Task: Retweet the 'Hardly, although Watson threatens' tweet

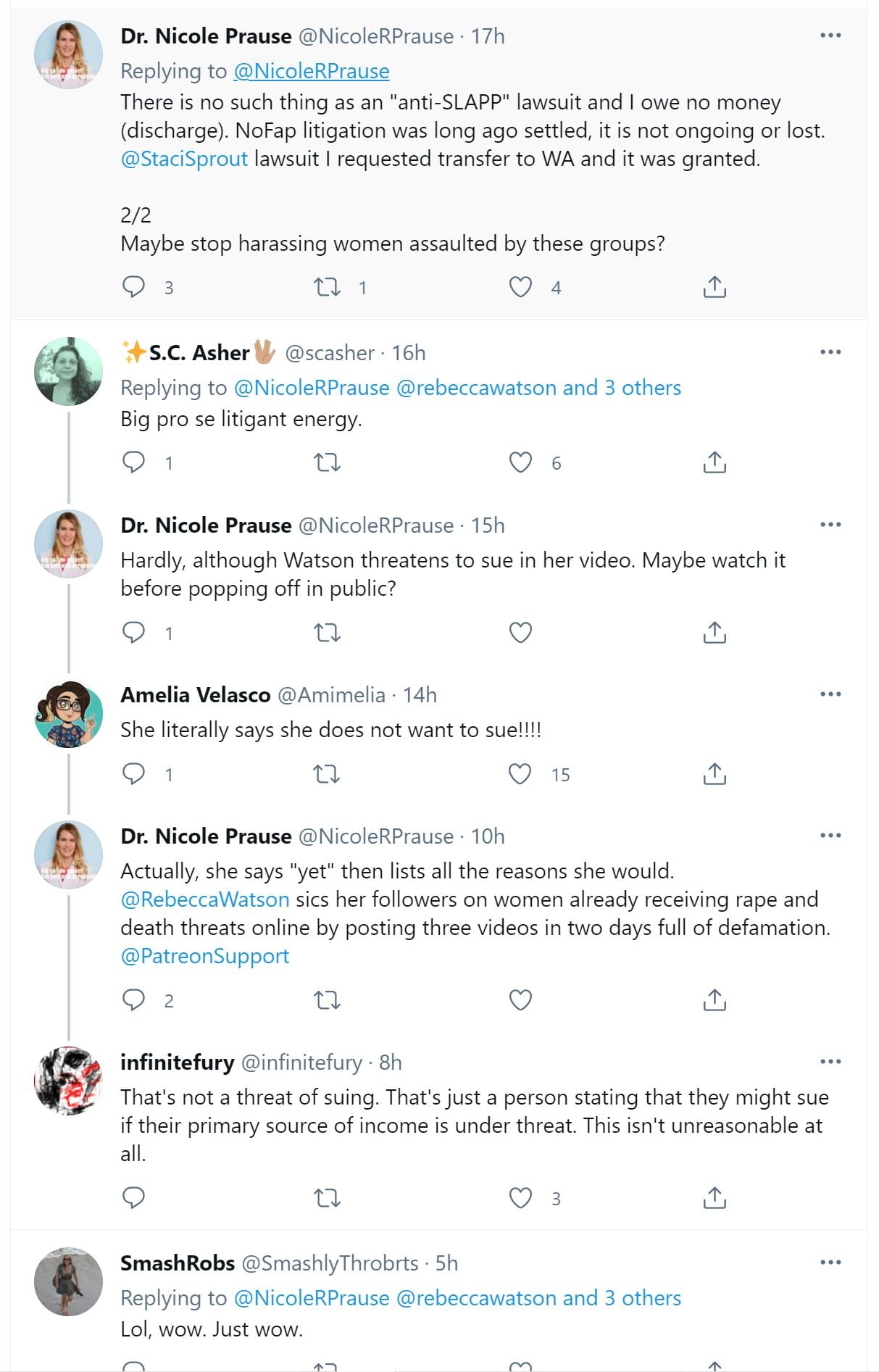Action: [327, 633]
